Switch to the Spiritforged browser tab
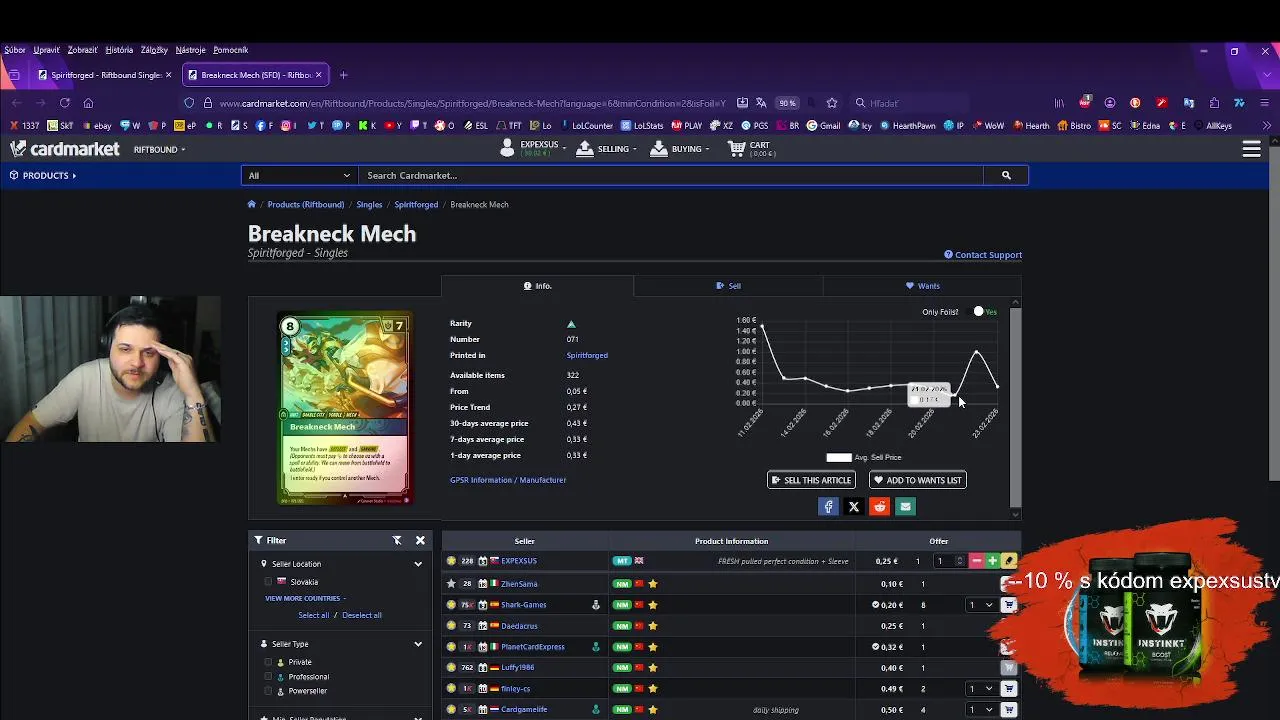The height and width of the screenshot is (720, 1280). click(105, 75)
